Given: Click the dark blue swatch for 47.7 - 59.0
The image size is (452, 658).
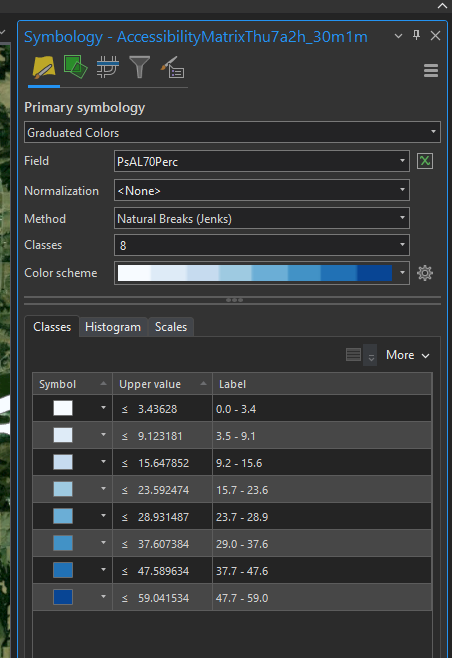Looking at the screenshot, I should tap(63, 597).
